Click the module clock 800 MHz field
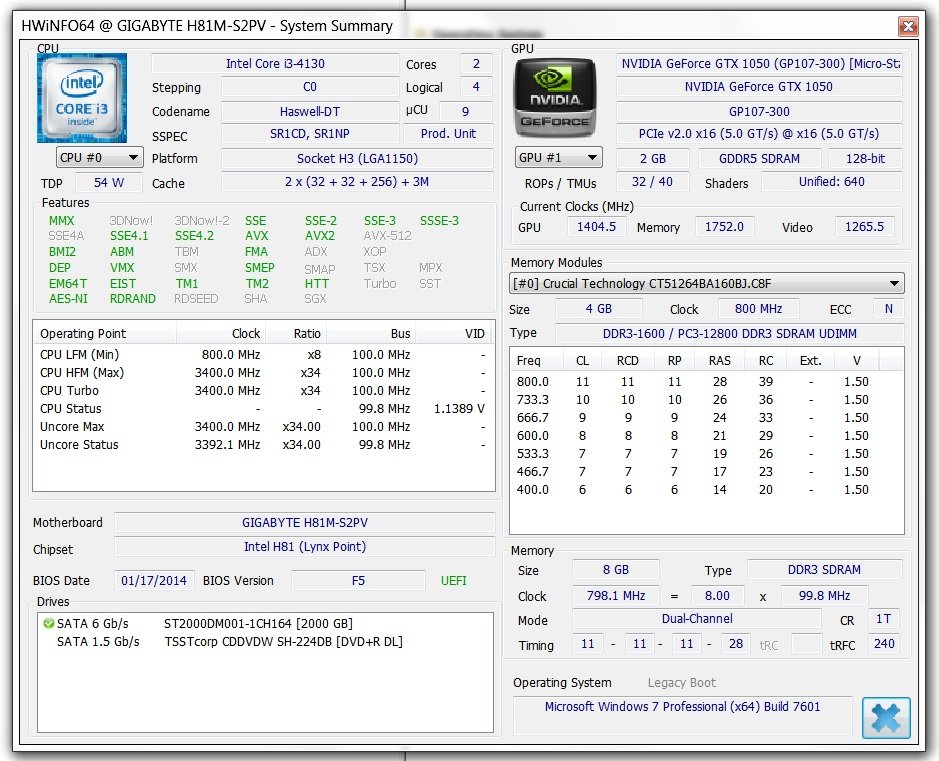 click(x=758, y=309)
